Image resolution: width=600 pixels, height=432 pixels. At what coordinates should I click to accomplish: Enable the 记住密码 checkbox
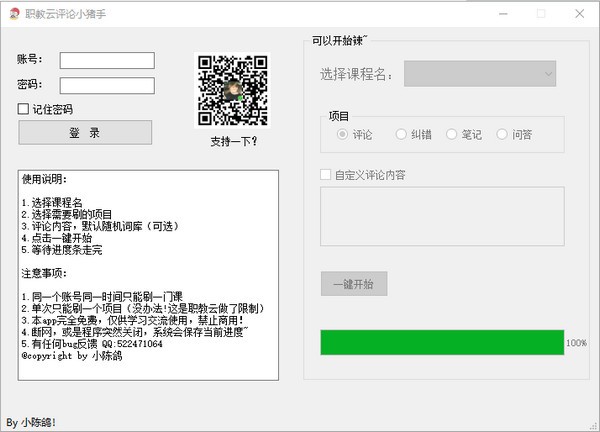pos(24,109)
